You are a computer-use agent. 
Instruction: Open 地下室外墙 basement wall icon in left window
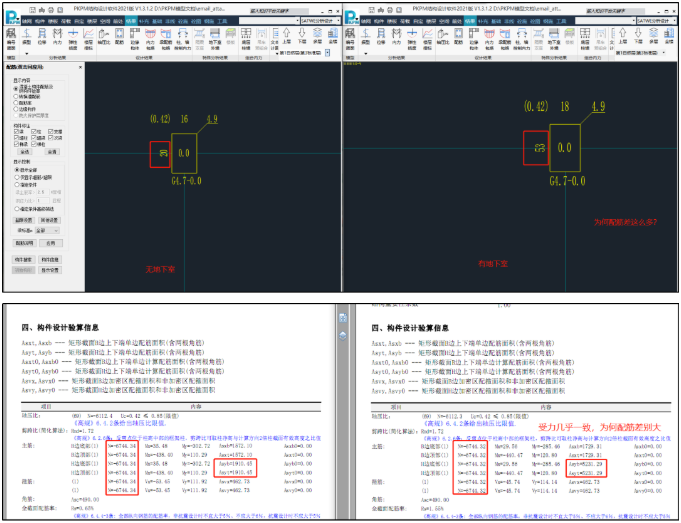(215, 38)
